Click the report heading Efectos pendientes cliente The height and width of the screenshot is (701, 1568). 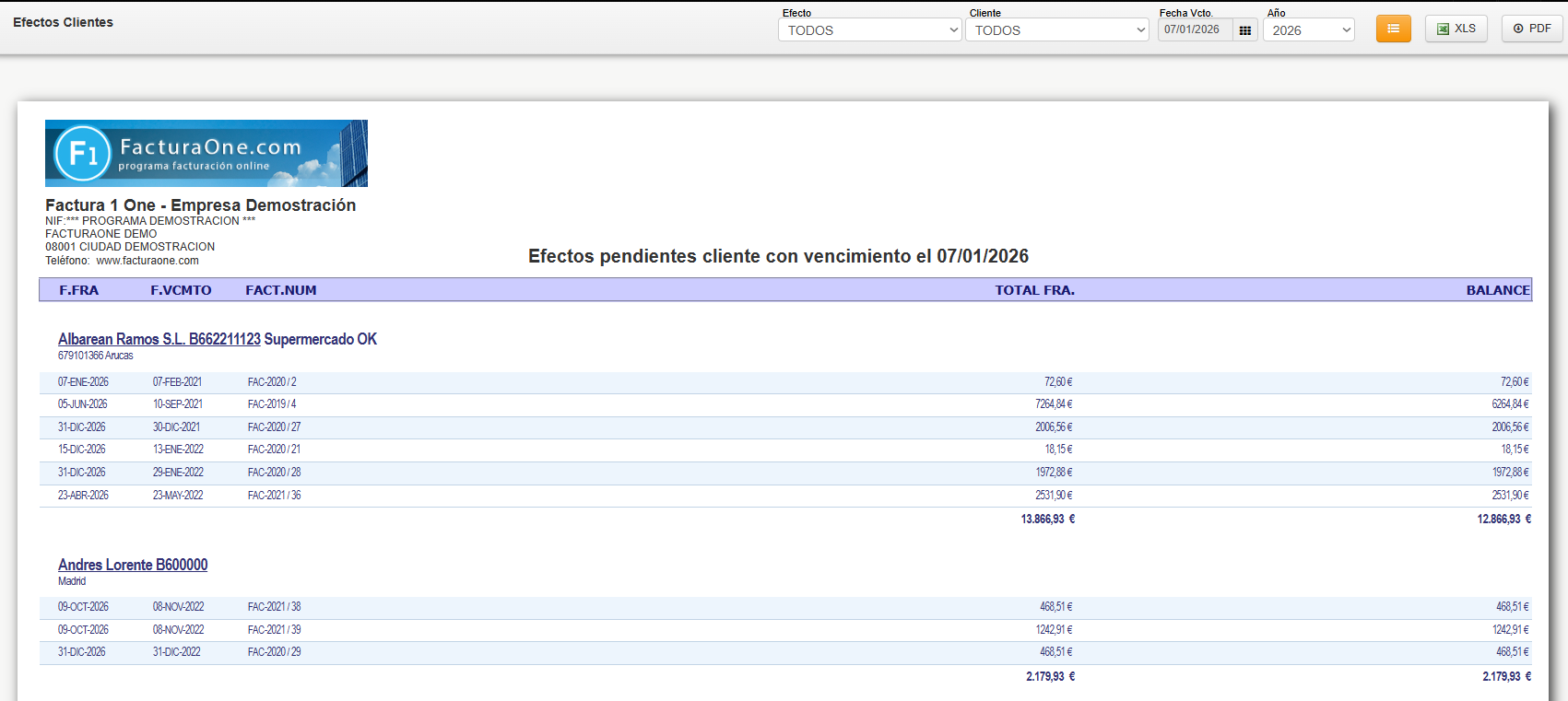coord(778,256)
